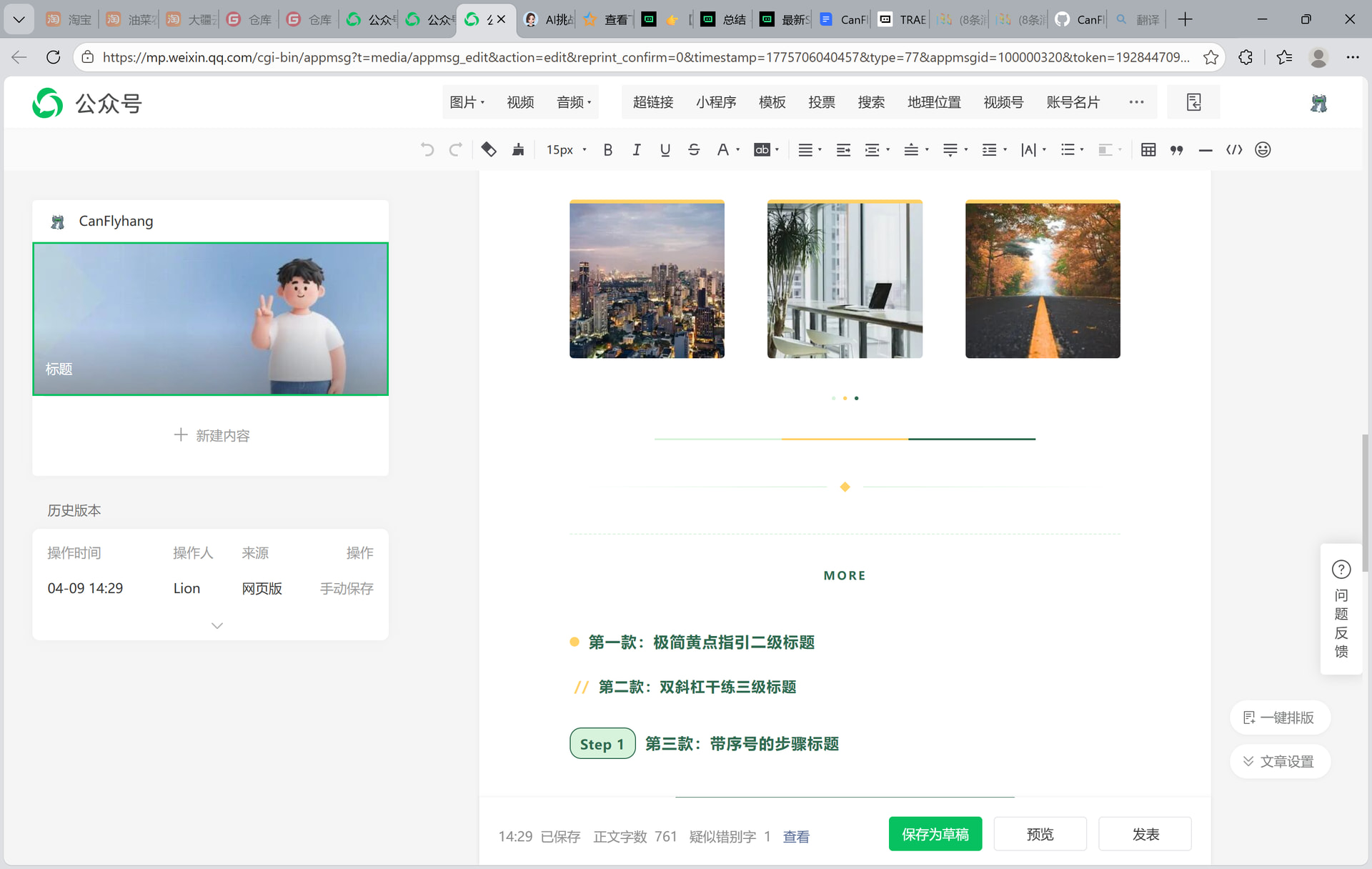Click the 保存为草稿 button
Viewport: 1372px width, 869px height.
tap(935, 834)
